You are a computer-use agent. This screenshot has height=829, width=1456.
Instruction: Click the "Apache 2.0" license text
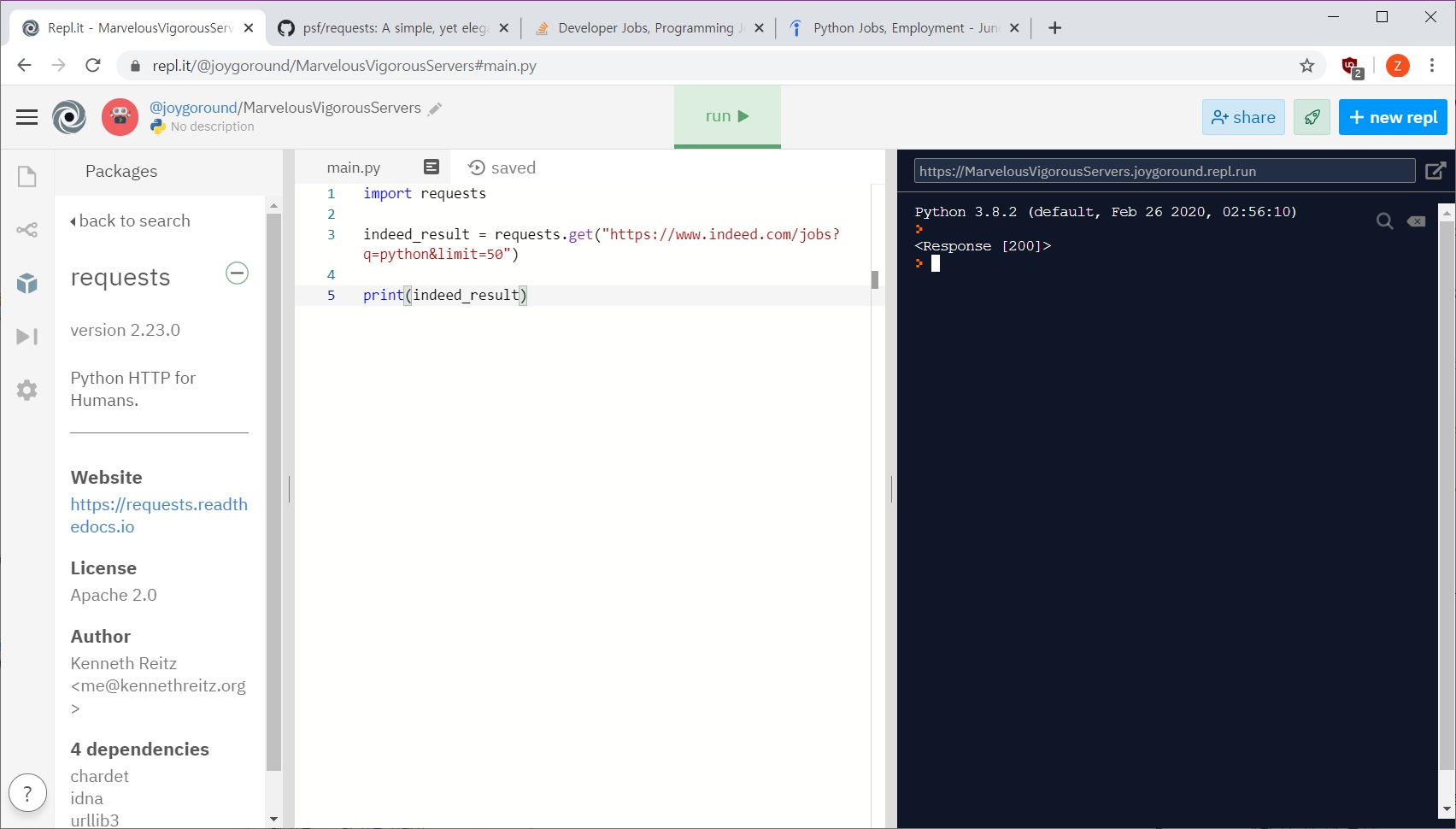pyautogui.click(x=114, y=595)
